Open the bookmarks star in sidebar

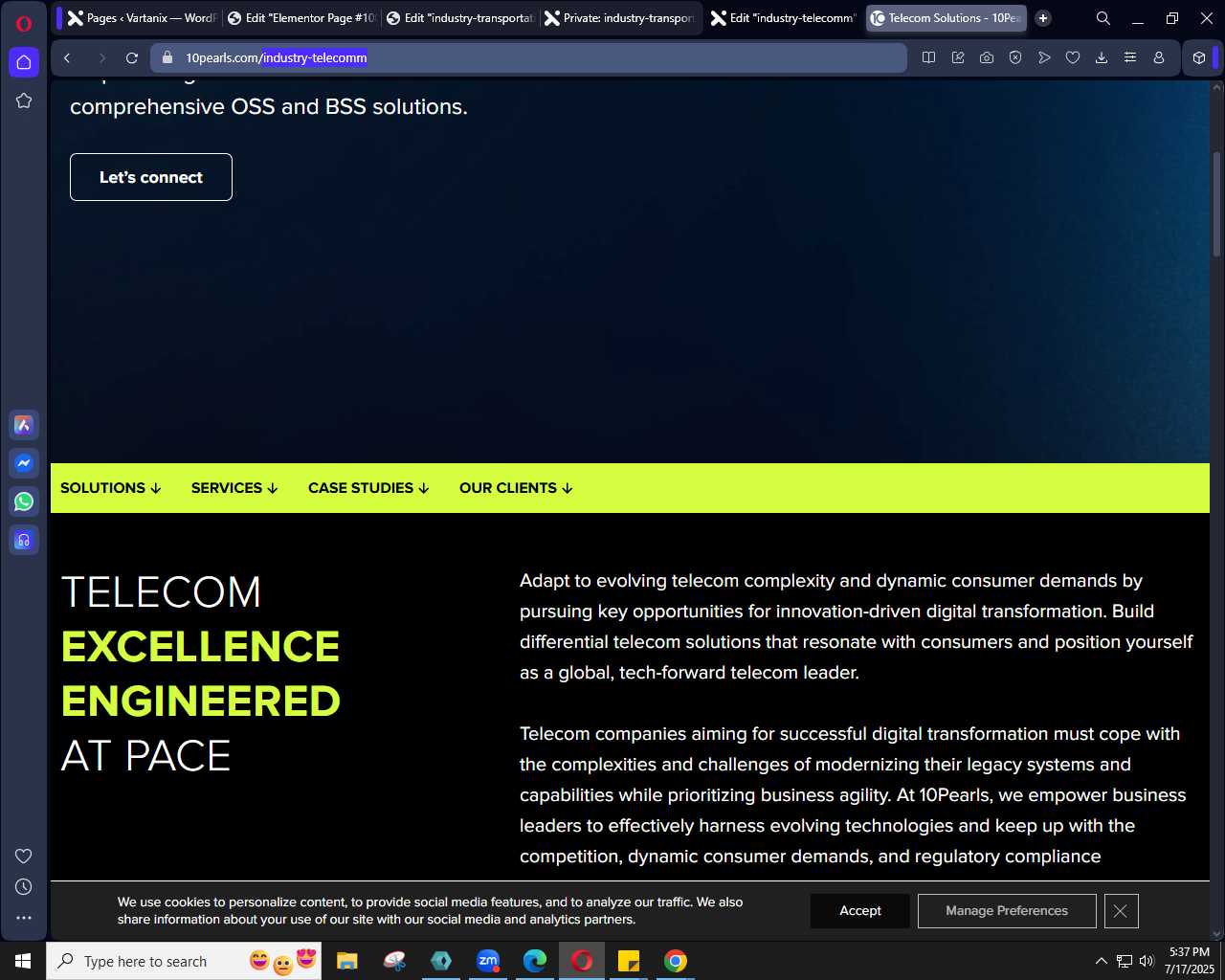(x=24, y=100)
